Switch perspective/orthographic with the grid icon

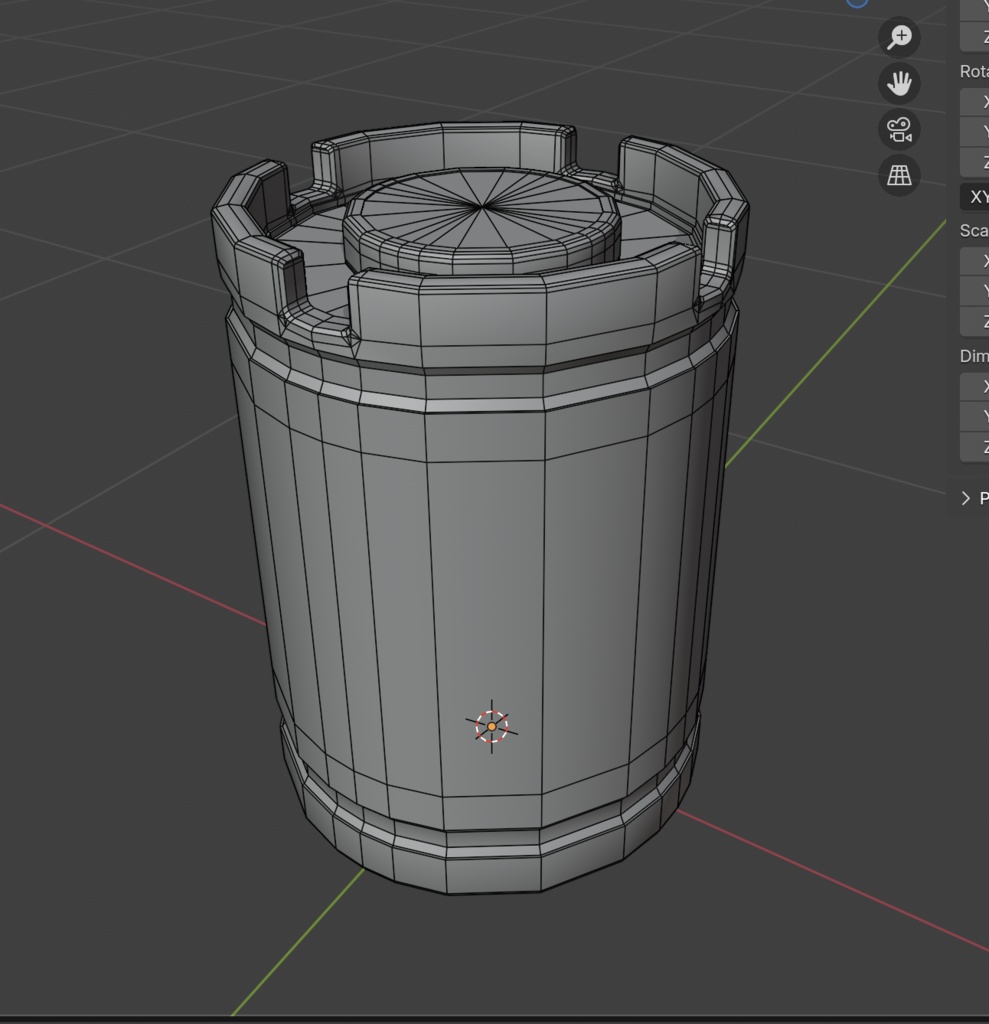coord(900,175)
